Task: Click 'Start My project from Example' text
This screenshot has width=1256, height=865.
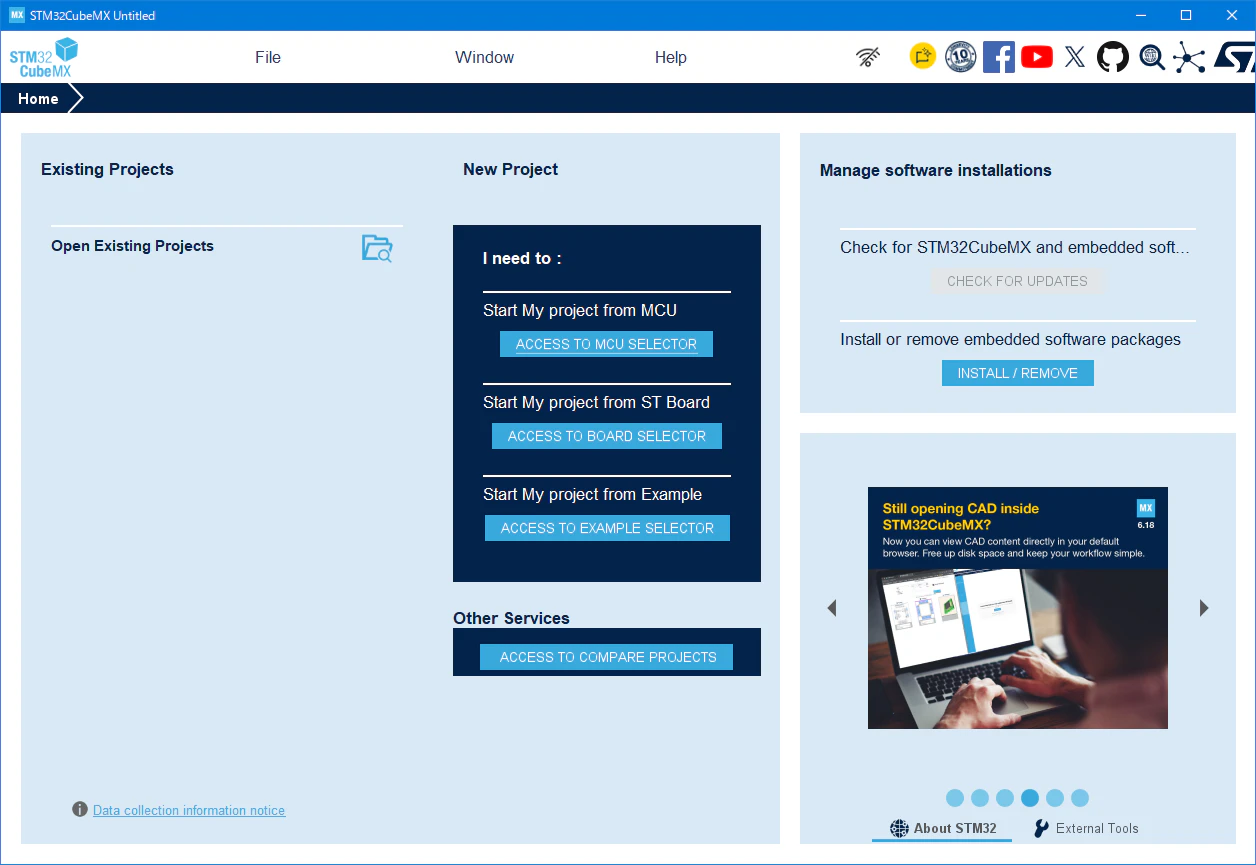Action: coord(592,494)
